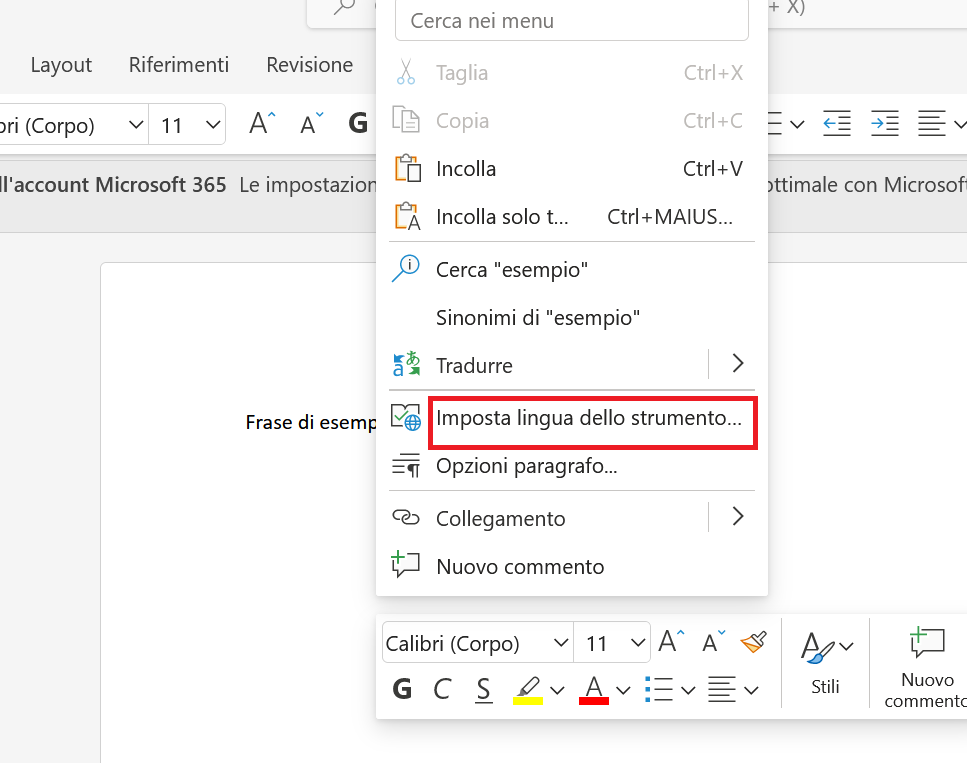Toggle underline S in mini toolbar
The height and width of the screenshot is (763, 967).
[x=484, y=690]
